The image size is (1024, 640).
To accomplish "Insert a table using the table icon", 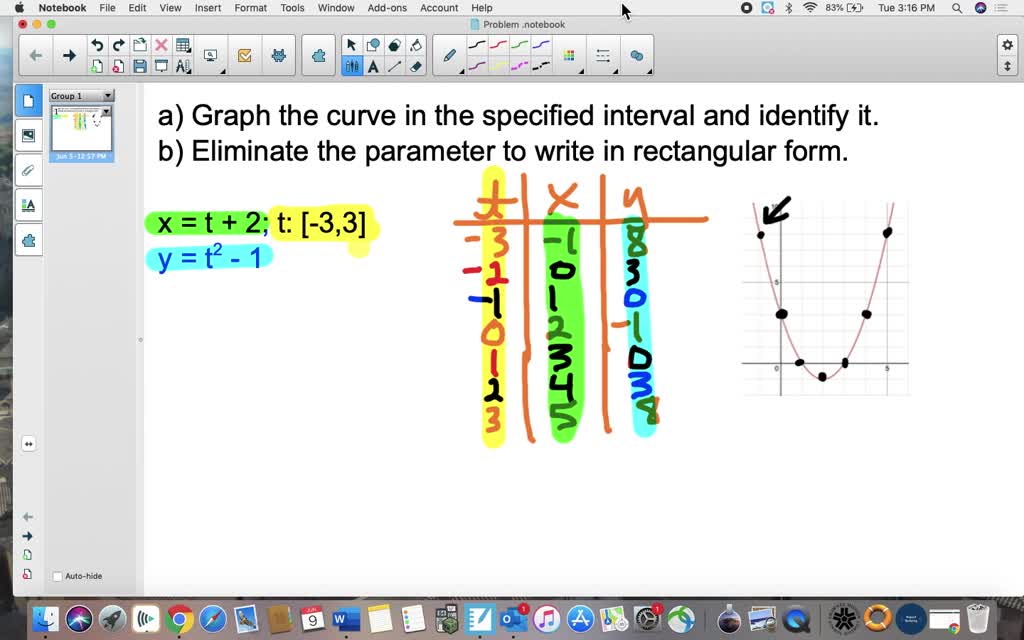I will (x=181, y=44).
